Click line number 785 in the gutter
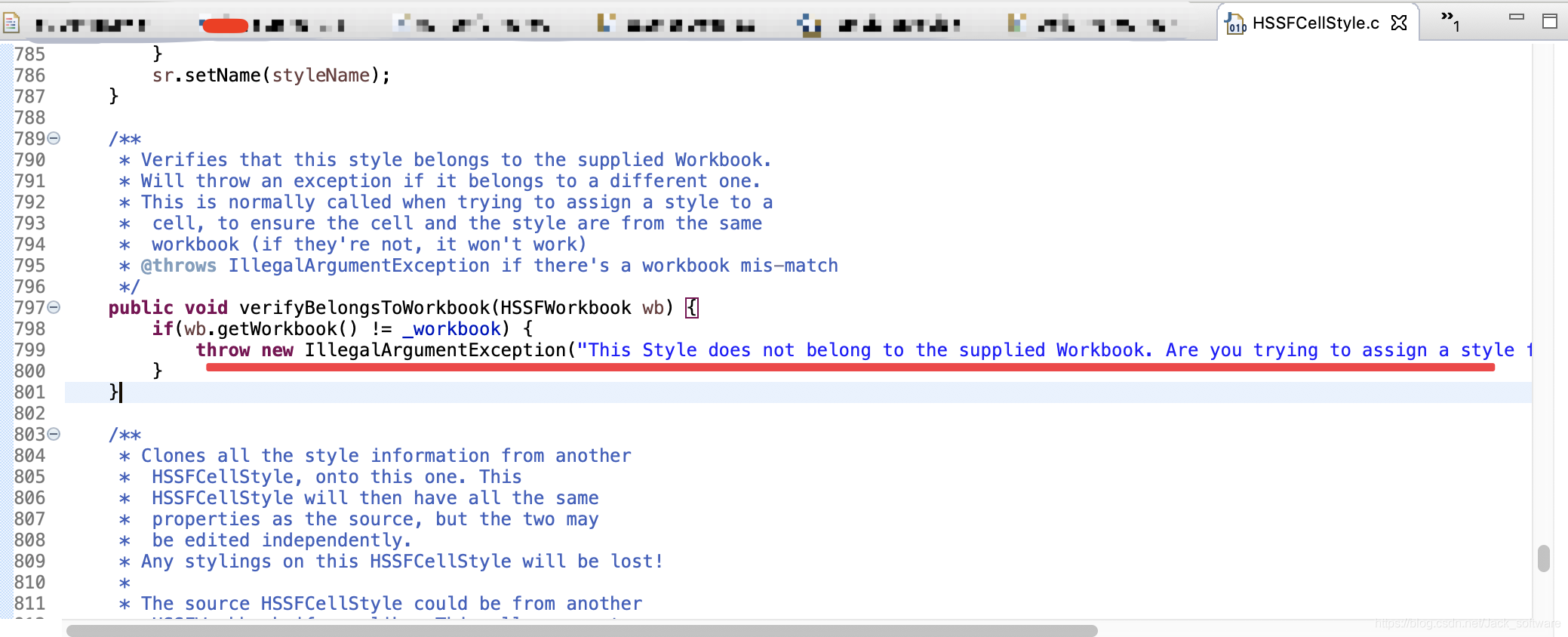Viewport: 1568px width, 637px height. (29, 54)
